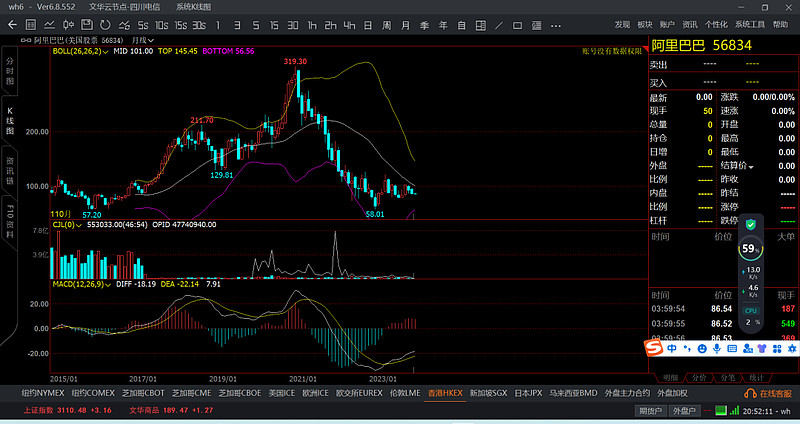Select the 5s period
The width and height of the screenshot is (800, 424).
[x=143, y=25]
